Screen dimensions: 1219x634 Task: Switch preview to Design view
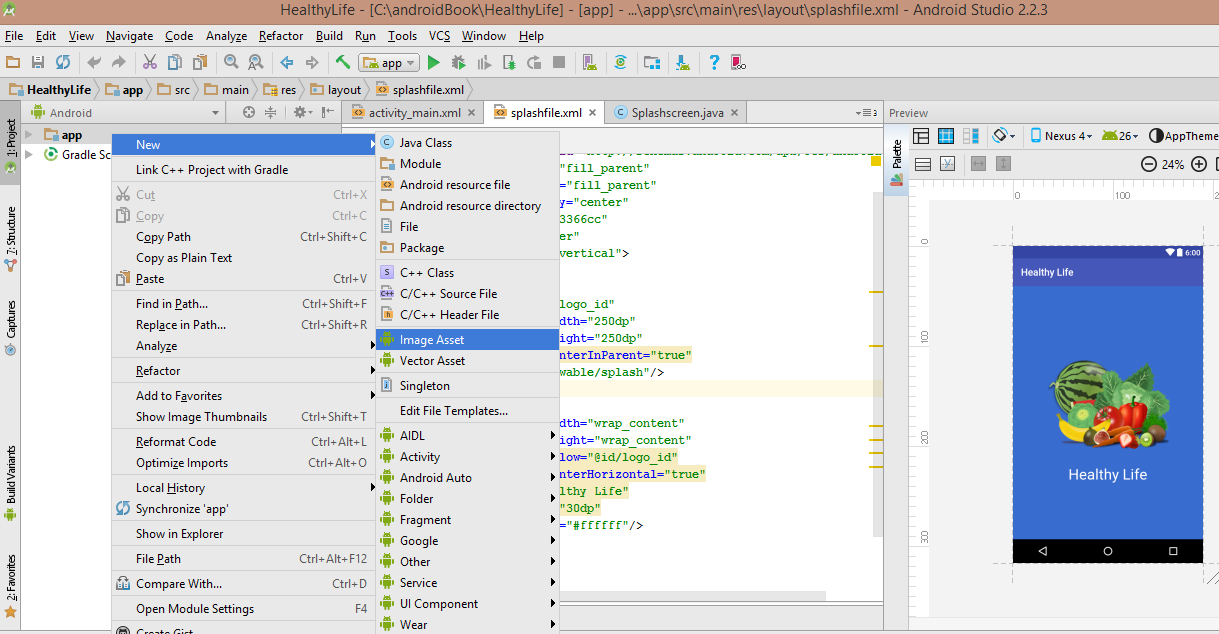tap(921, 136)
